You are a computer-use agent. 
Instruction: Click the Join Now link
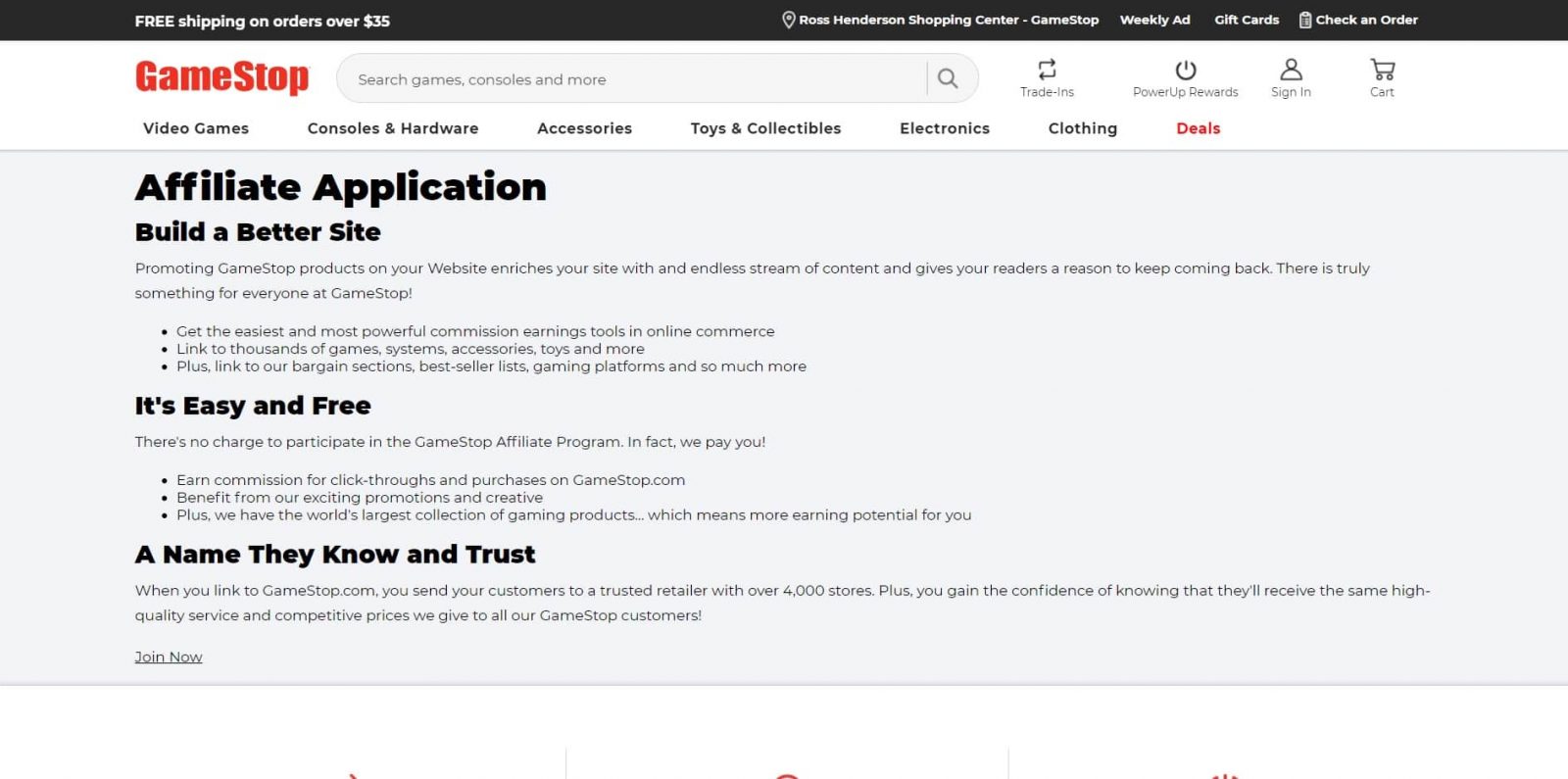click(169, 657)
